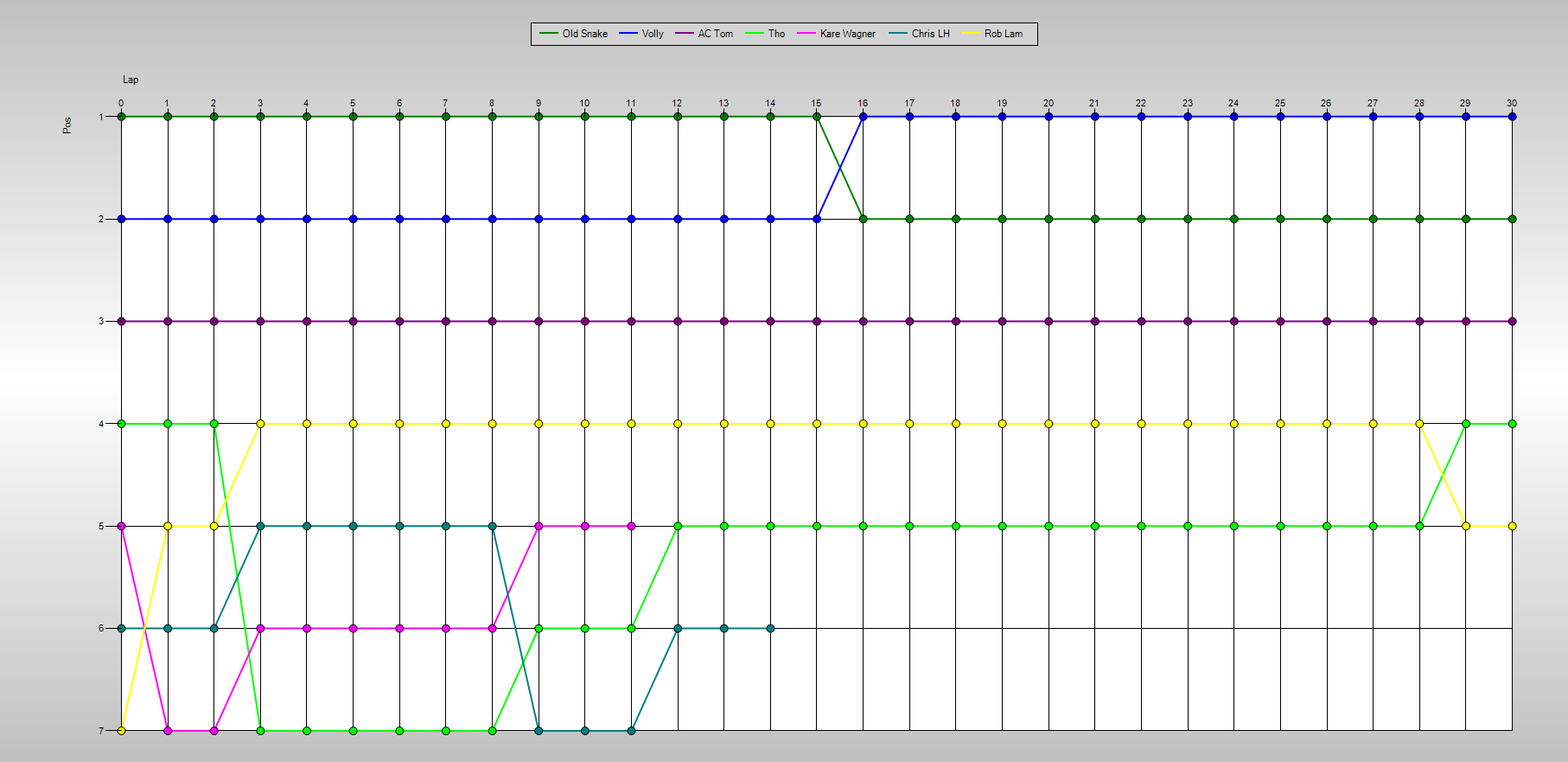Select Rob Lam's point at lap 3
Image resolution: width=1568 pixels, height=762 pixels.
click(x=260, y=424)
